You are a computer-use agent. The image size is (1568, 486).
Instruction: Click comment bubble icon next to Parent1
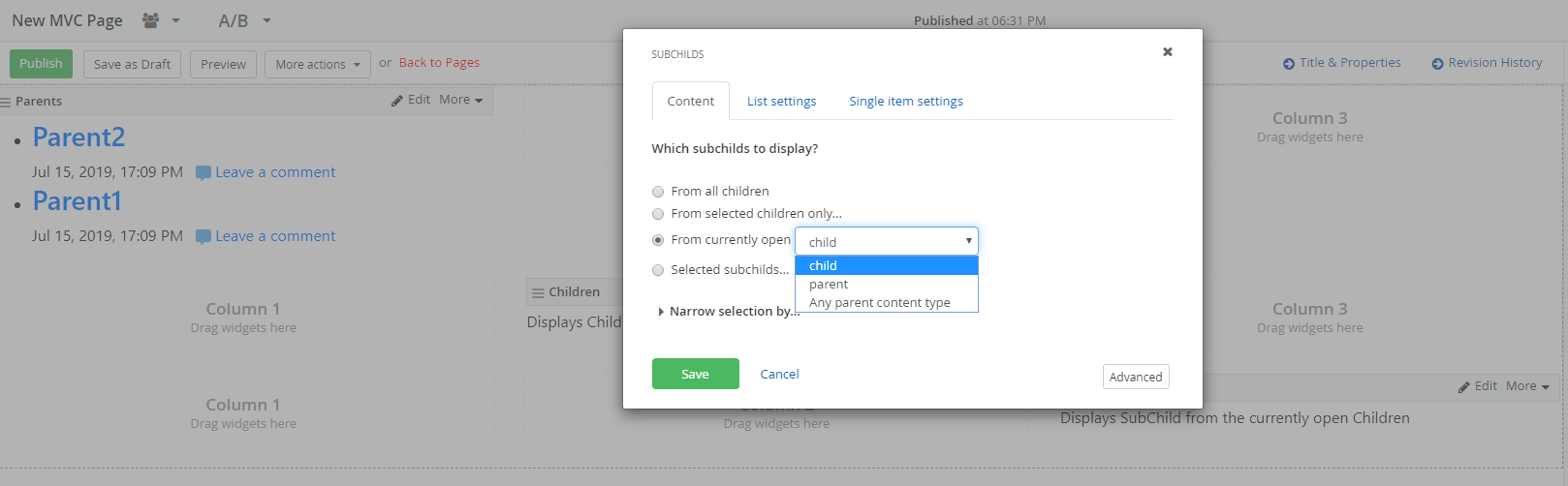(204, 236)
